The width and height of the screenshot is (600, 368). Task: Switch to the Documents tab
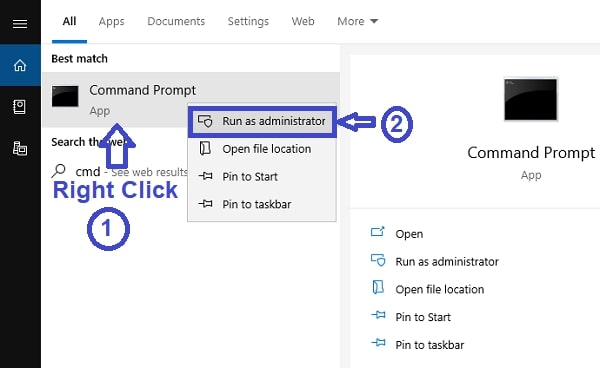click(x=176, y=21)
